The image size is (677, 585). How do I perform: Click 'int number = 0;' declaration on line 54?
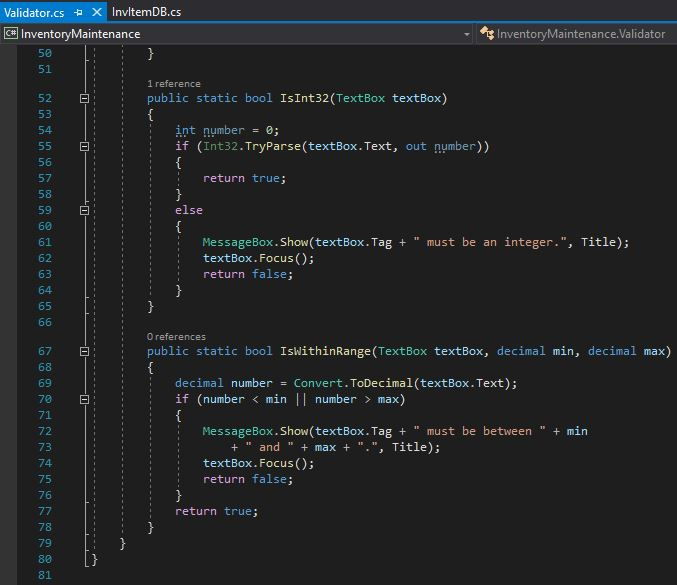pyautogui.click(x=227, y=130)
